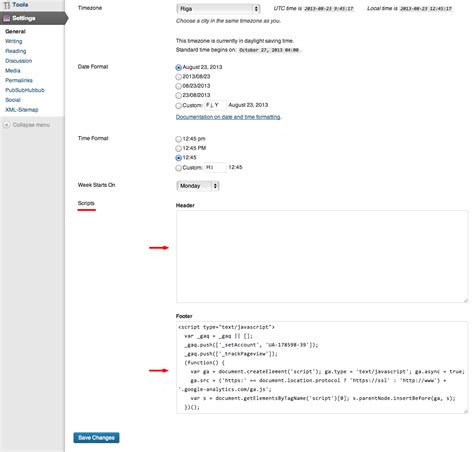Select the Custom date format radio
Viewport: 474px width, 452px height.
(x=178, y=106)
